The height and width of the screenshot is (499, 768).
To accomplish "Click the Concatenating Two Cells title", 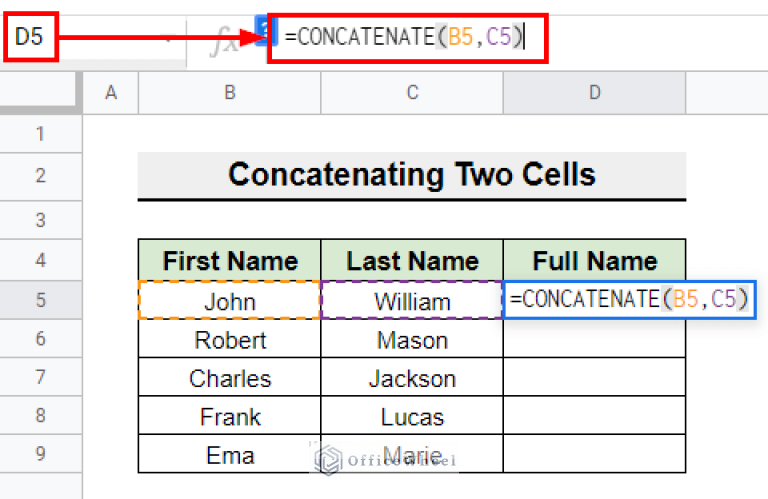I will (412, 175).
